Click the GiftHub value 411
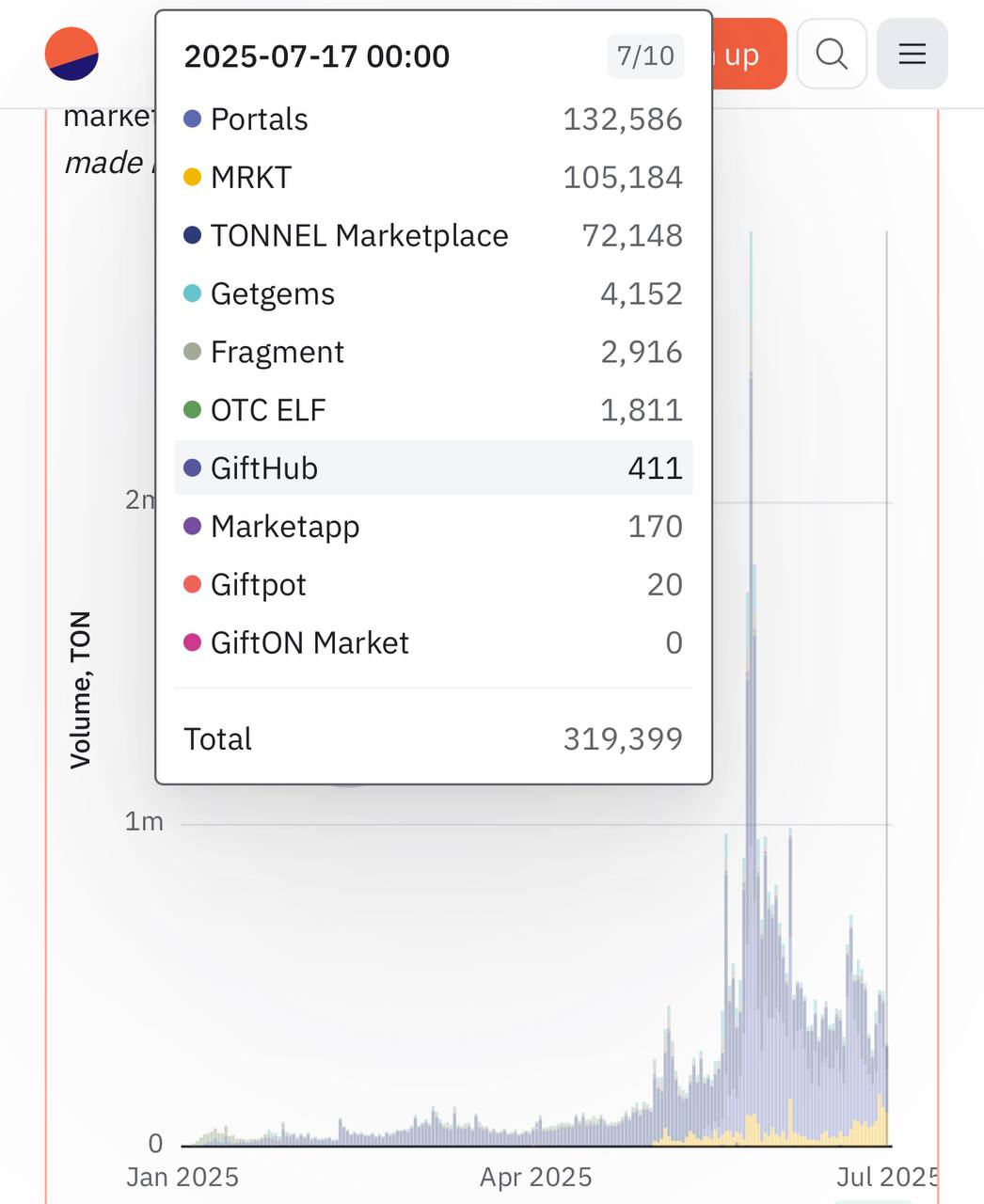Viewport: 984px width, 1204px height. (656, 468)
